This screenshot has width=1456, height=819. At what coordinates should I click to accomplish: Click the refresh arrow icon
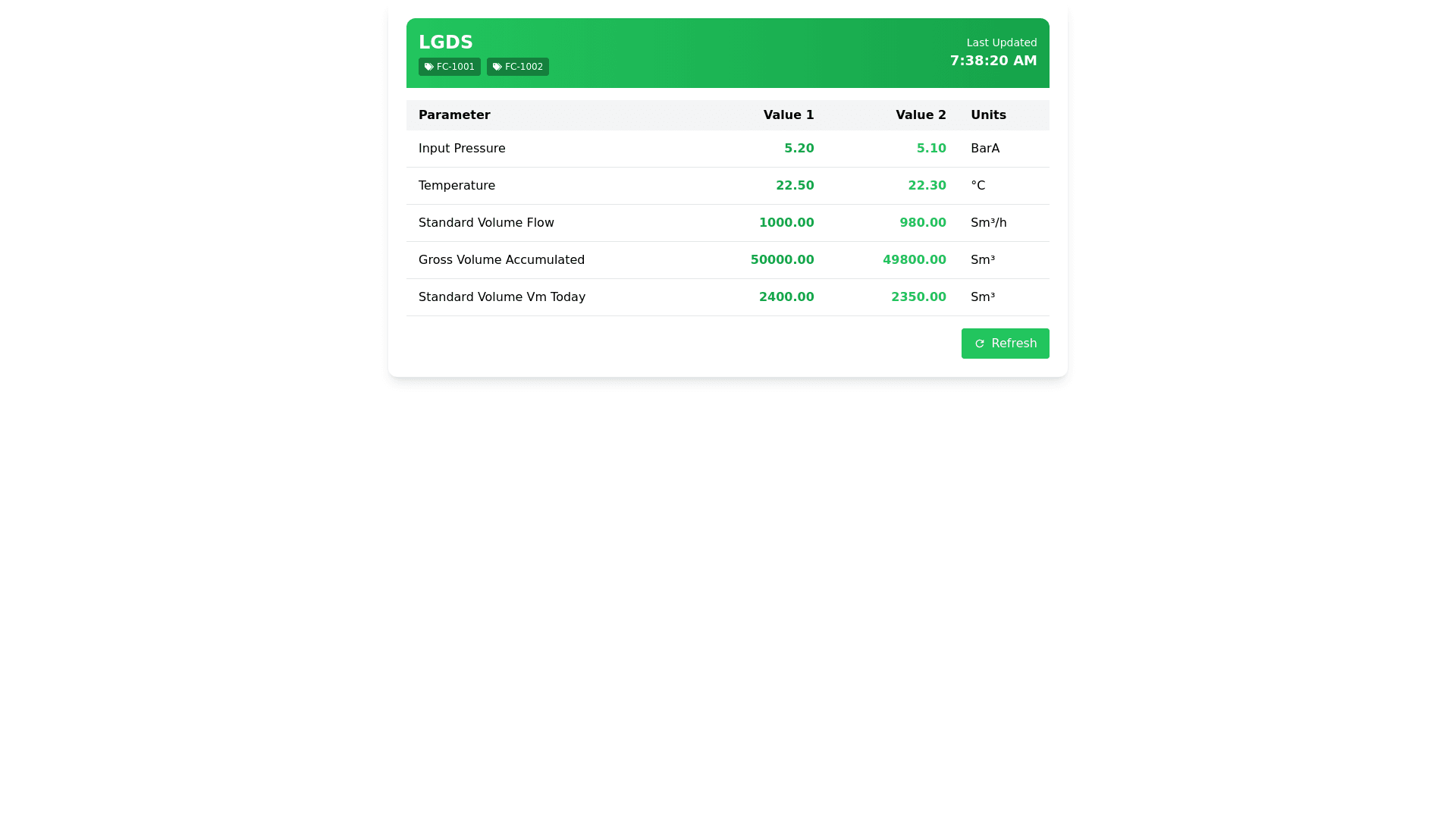coord(979,344)
